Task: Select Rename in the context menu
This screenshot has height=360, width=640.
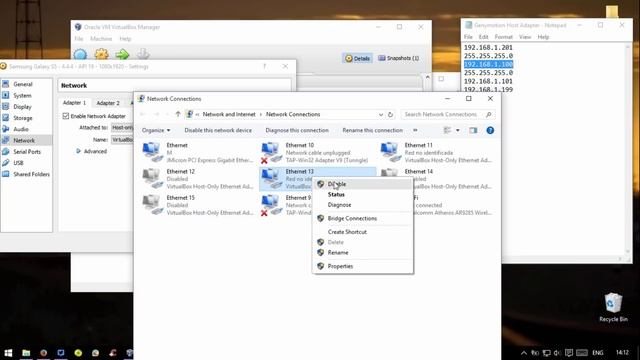Action: (x=338, y=253)
